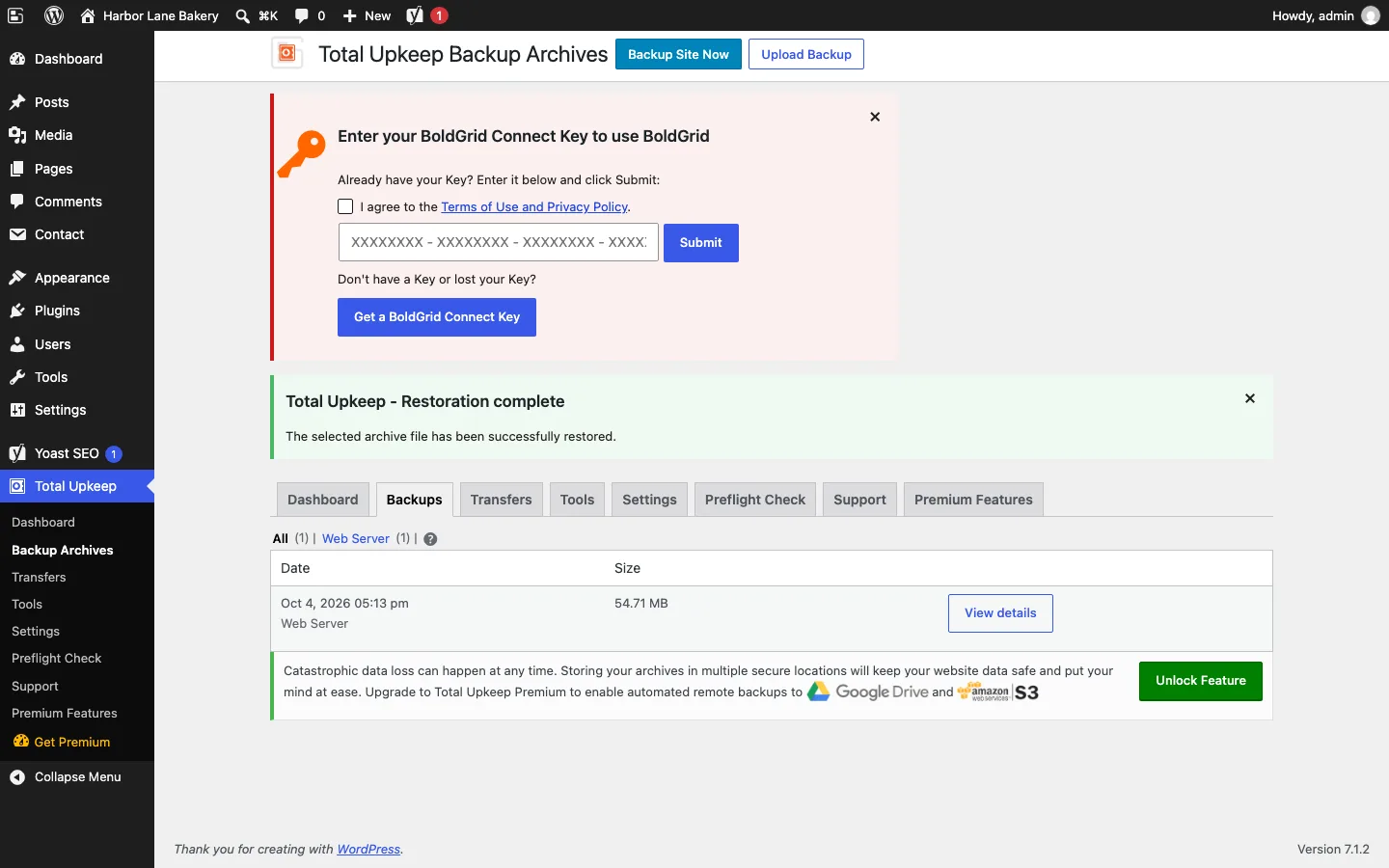
Task: Click the Appearance paintbrush icon
Action: pos(17,278)
